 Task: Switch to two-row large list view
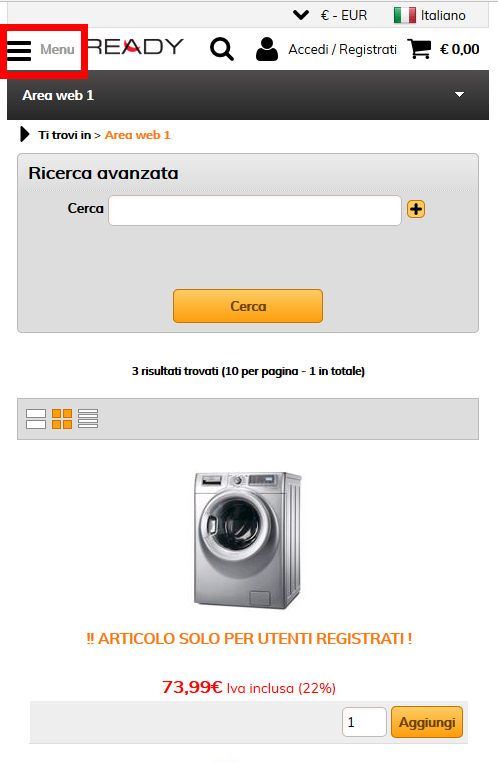click(36, 418)
